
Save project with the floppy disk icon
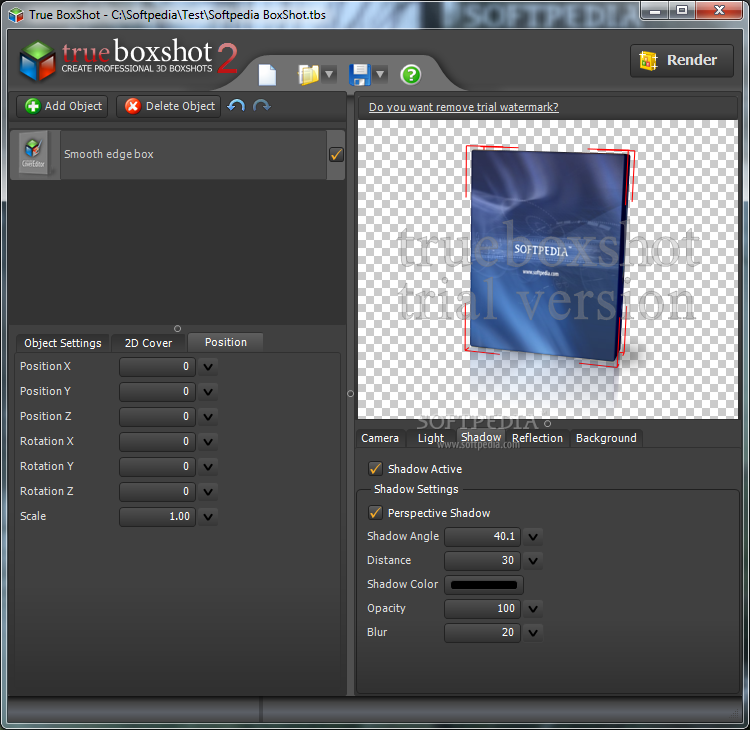(360, 75)
